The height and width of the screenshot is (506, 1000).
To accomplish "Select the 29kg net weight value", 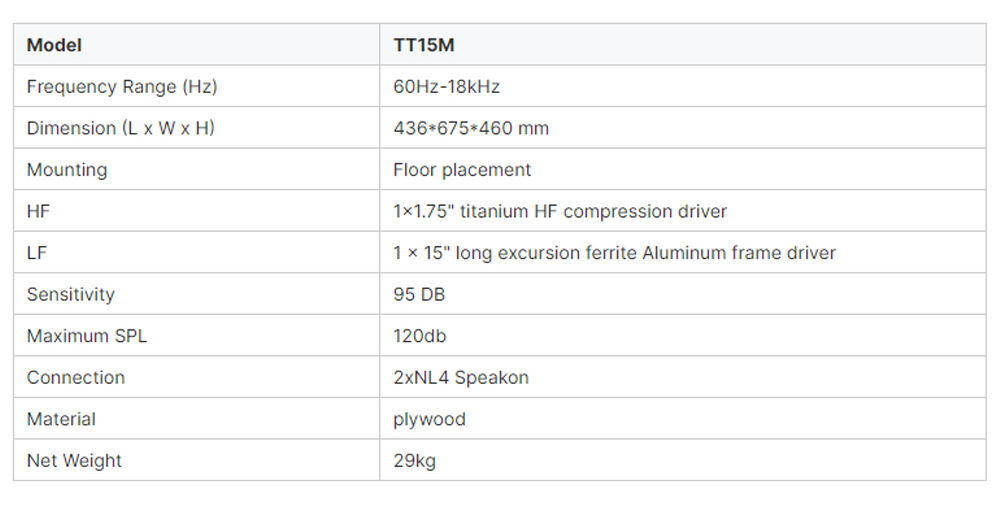I will click(414, 461).
